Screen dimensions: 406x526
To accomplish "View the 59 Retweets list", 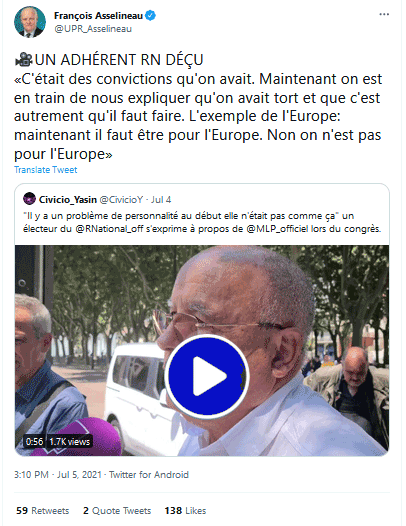I will tap(43, 511).
